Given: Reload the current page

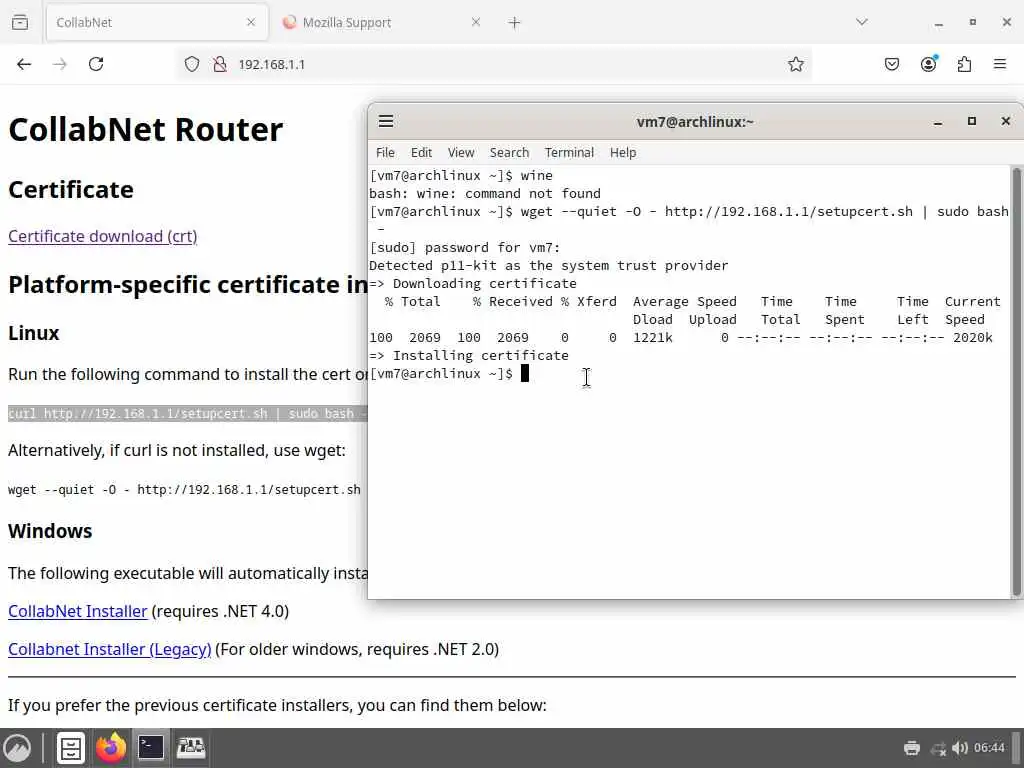Looking at the screenshot, I should click(96, 64).
